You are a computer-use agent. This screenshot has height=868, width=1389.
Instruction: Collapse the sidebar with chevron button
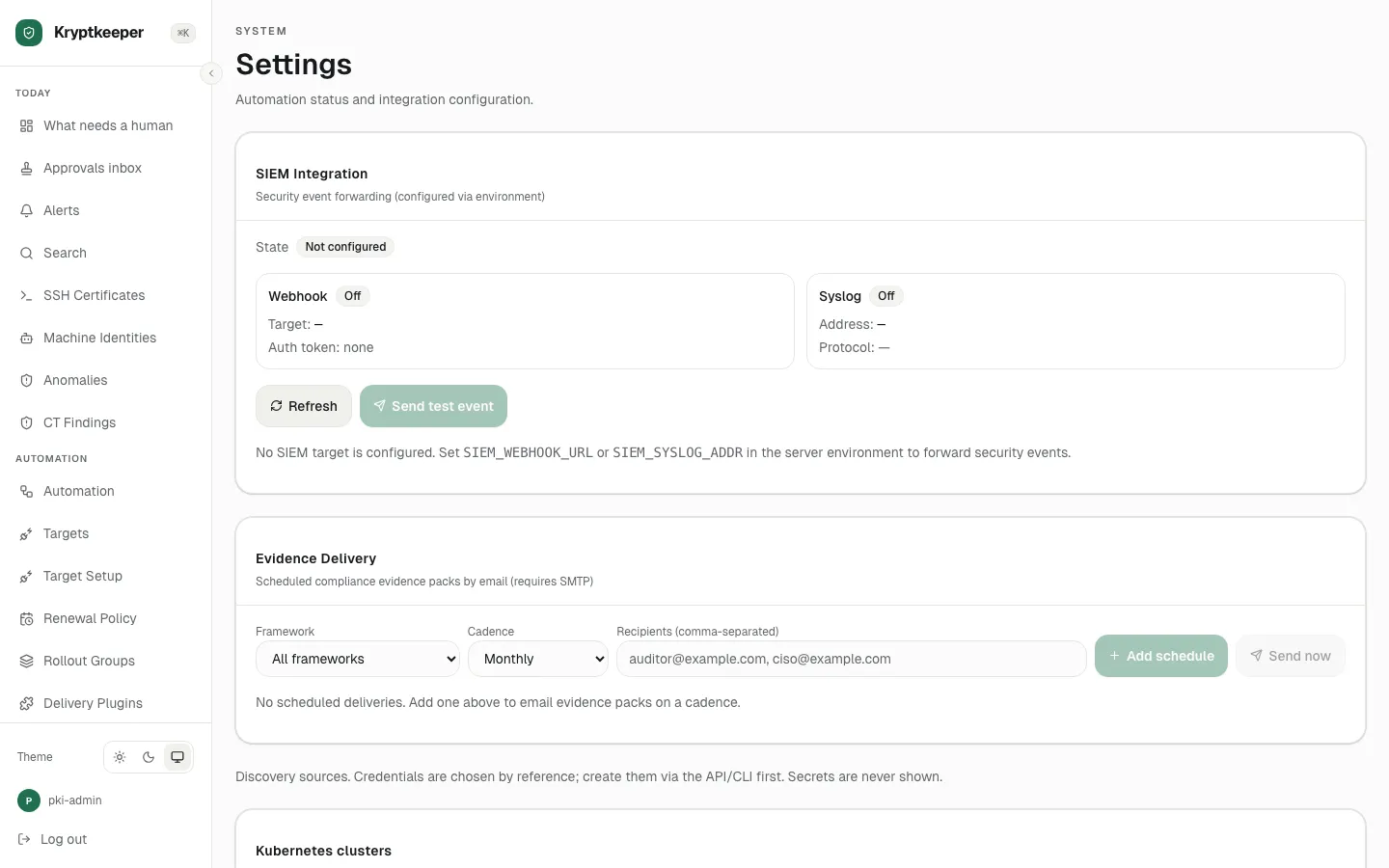click(211, 73)
